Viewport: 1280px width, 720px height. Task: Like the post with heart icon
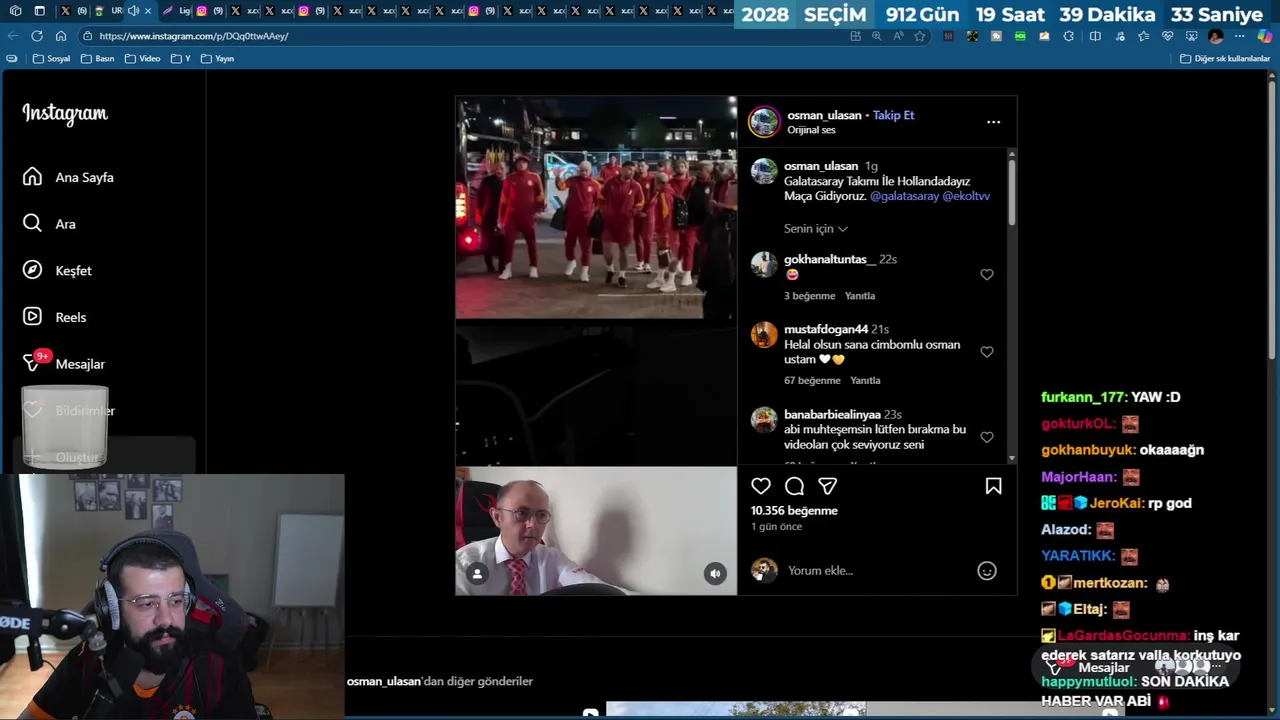(x=761, y=486)
